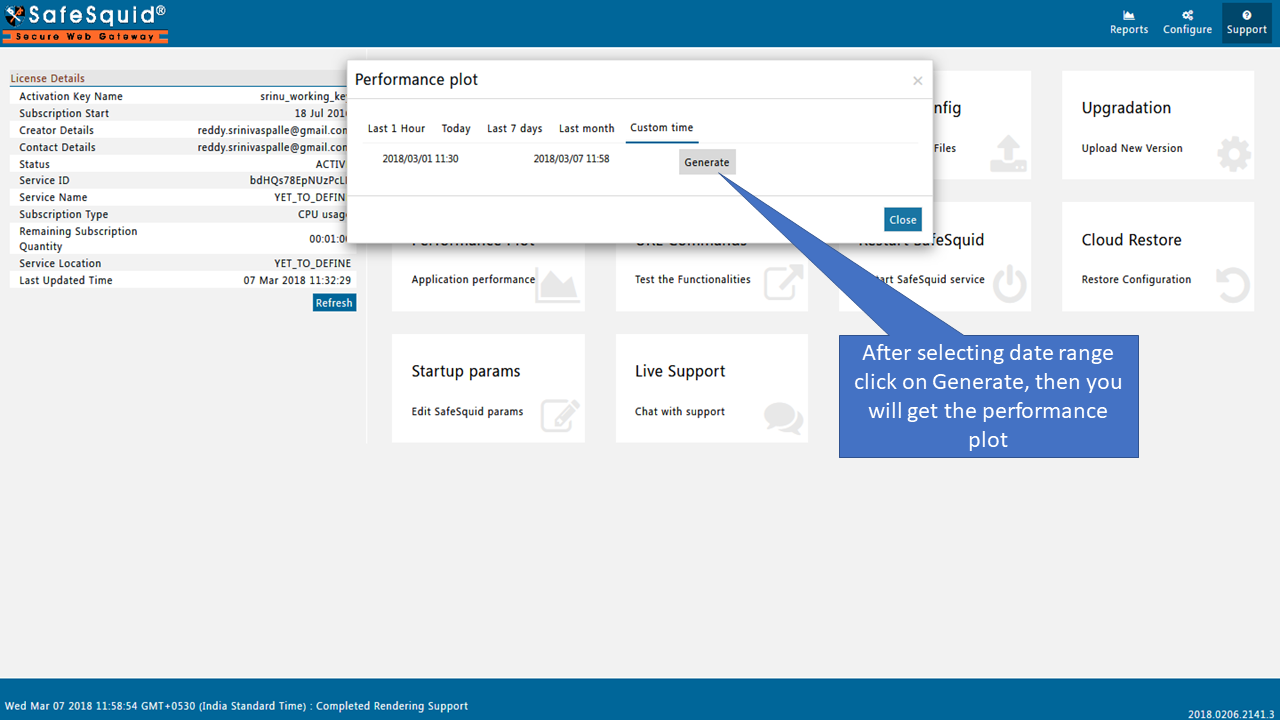1280x720 pixels.
Task: Click the Subscription Start label
Action: pos(64,114)
